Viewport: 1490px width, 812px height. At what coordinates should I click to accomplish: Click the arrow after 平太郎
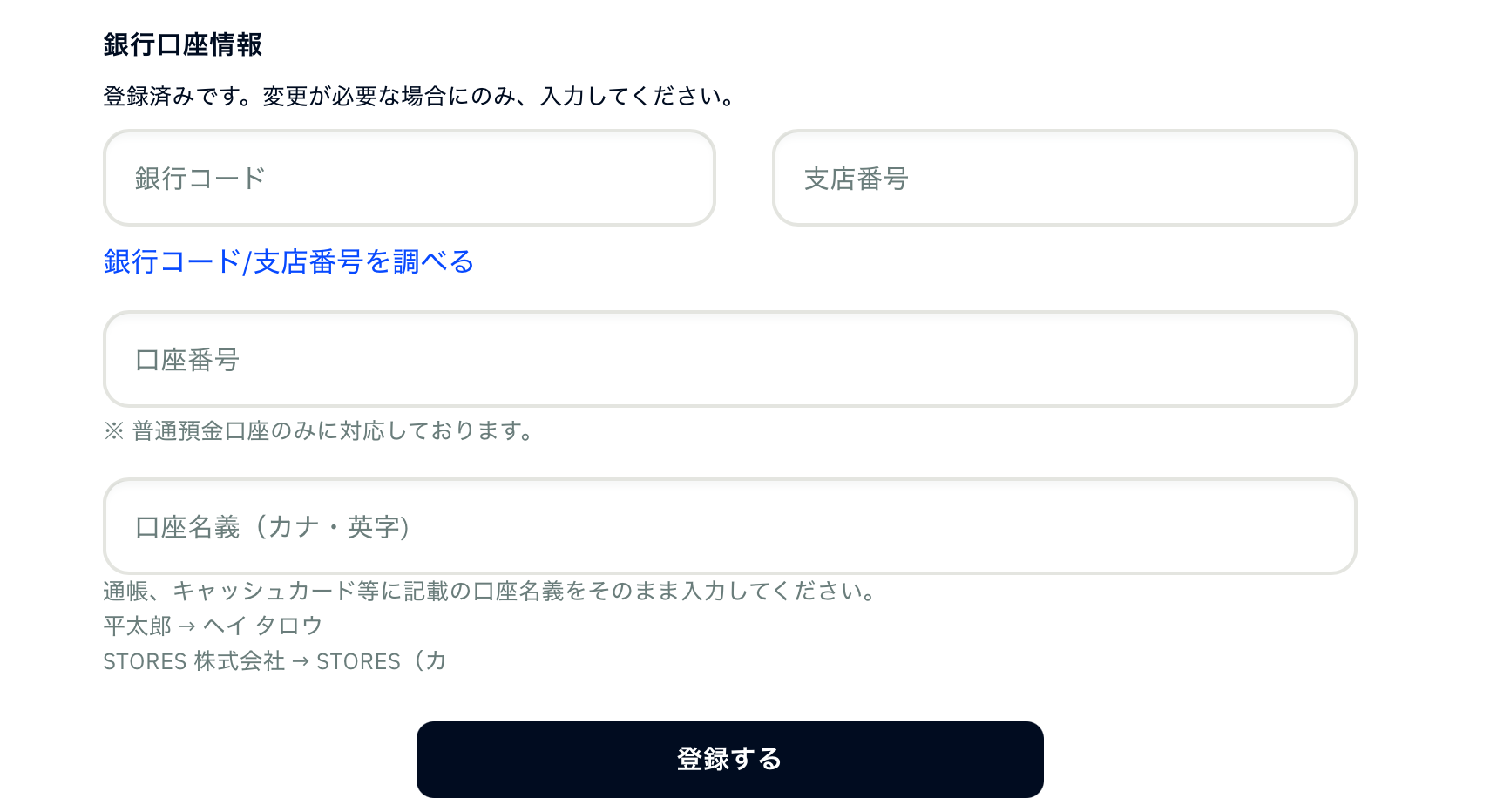(186, 626)
